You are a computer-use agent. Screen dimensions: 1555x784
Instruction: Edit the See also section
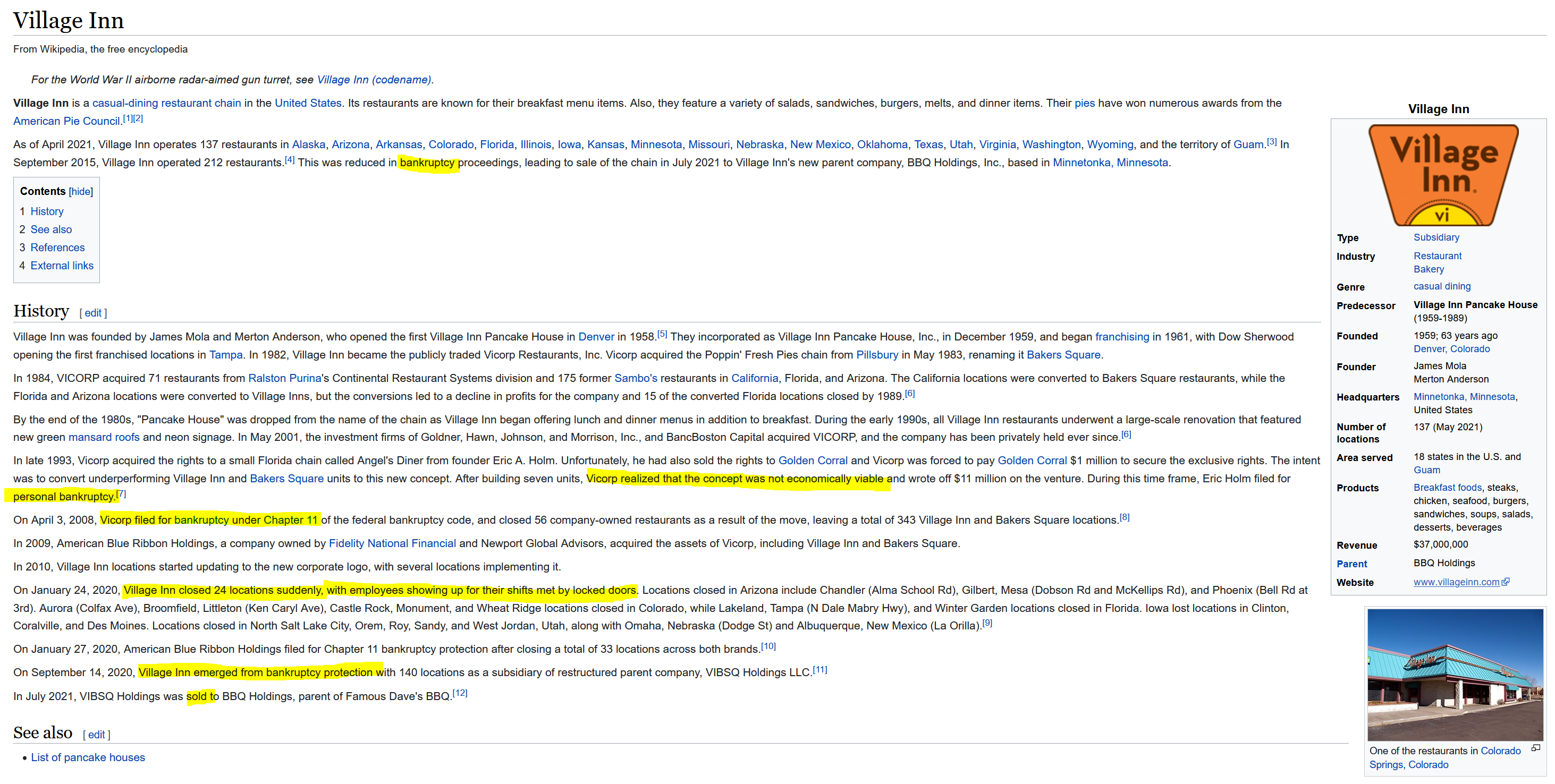pos(97,735)
